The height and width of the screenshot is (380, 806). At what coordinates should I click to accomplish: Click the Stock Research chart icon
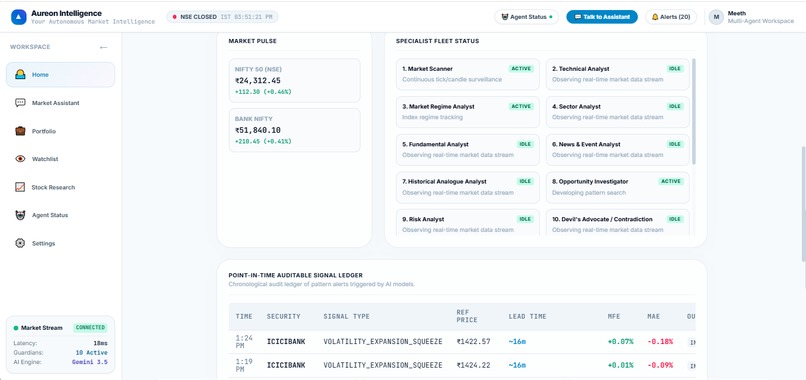tap(20, 187)
